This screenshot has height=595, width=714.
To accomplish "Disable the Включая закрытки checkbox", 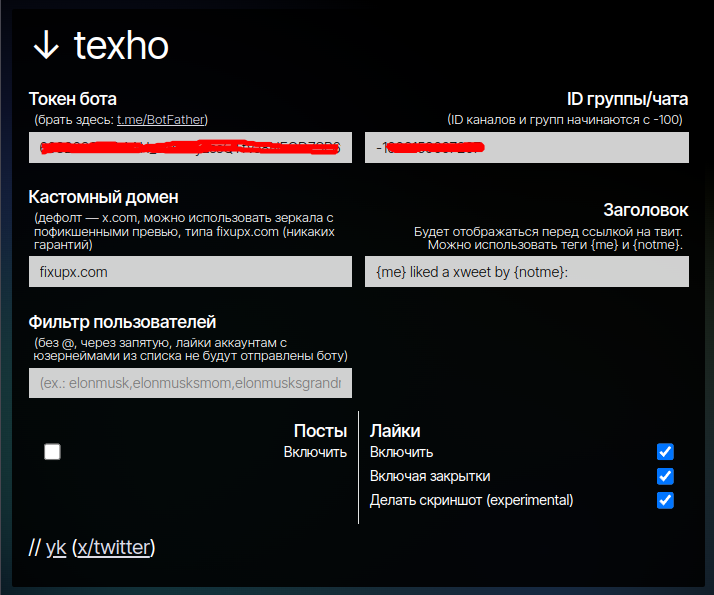I will 665,476.
